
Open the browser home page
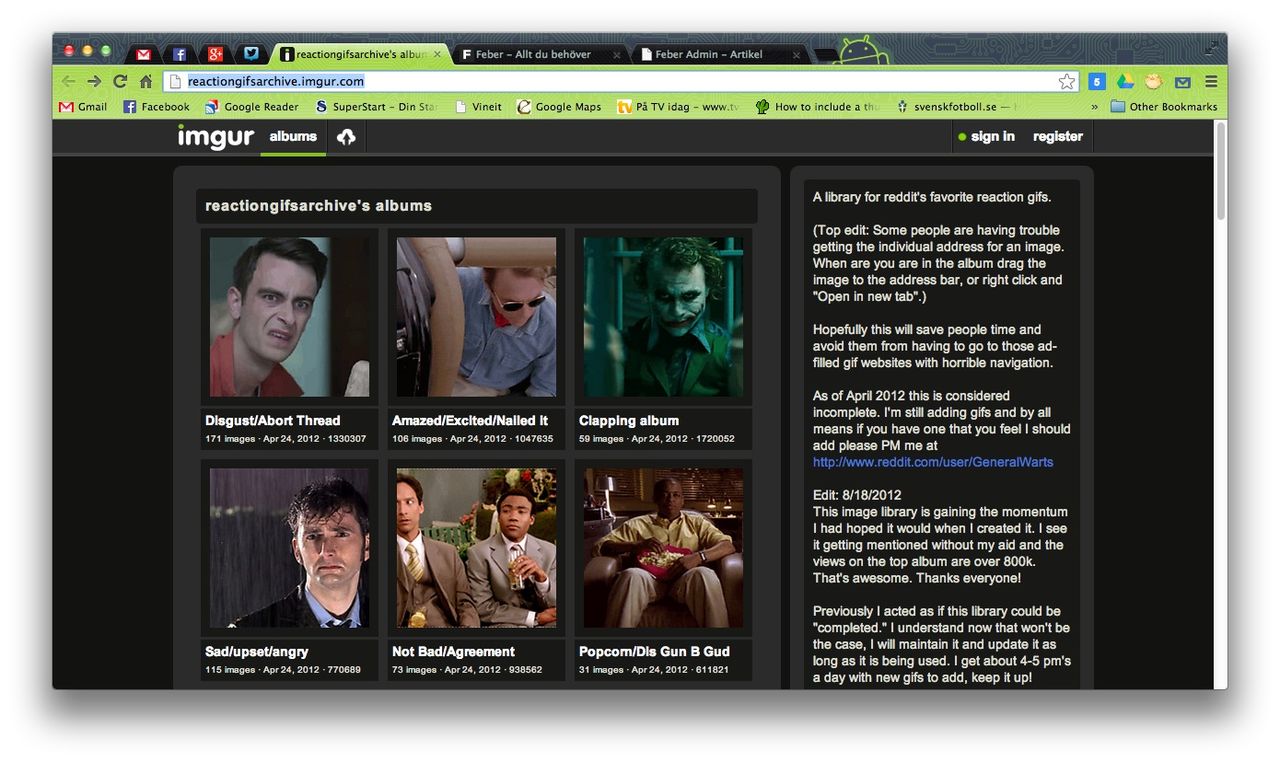click(x=146, y=81)
